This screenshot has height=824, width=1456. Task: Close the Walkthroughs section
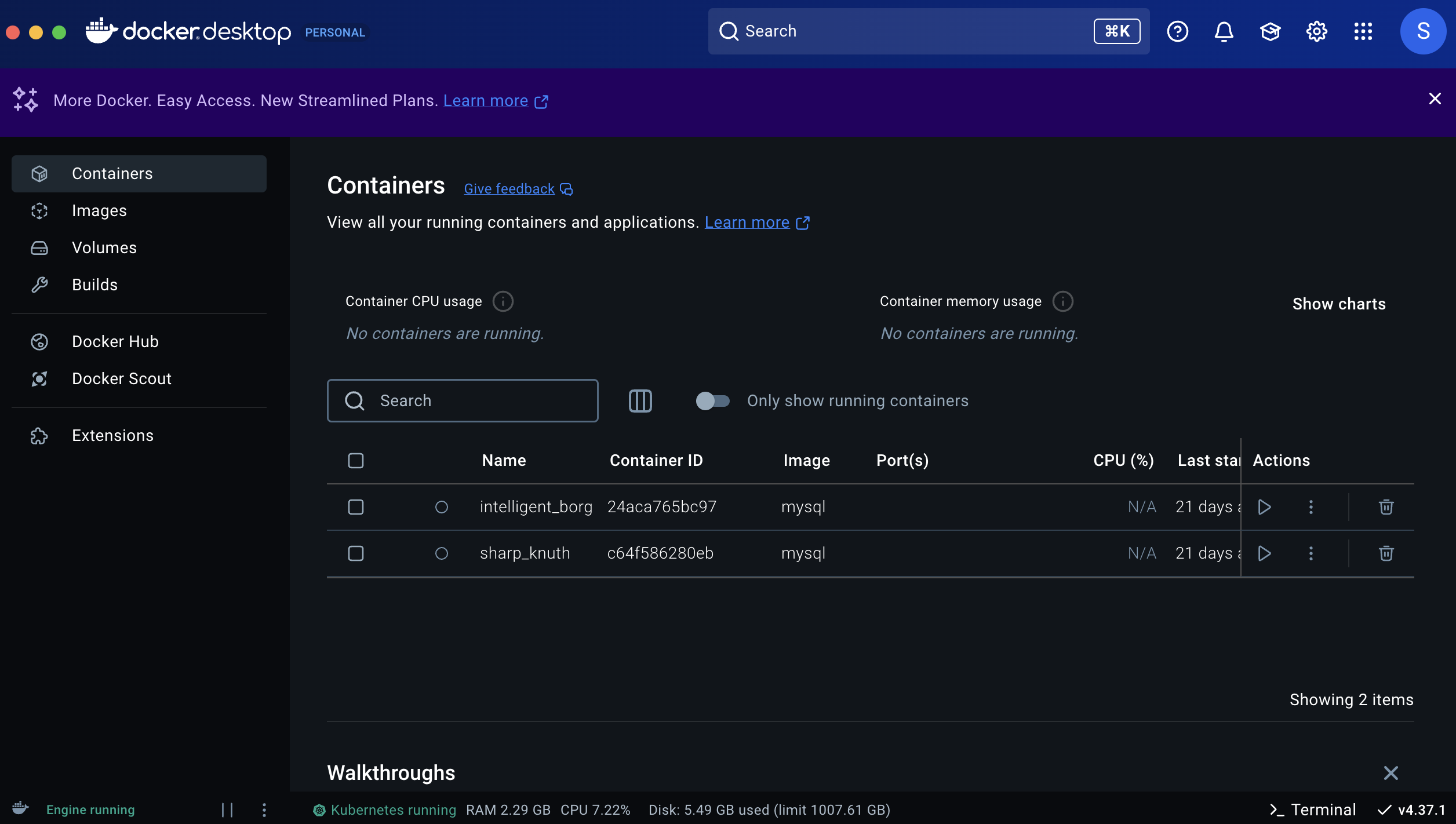[1391, 773]
